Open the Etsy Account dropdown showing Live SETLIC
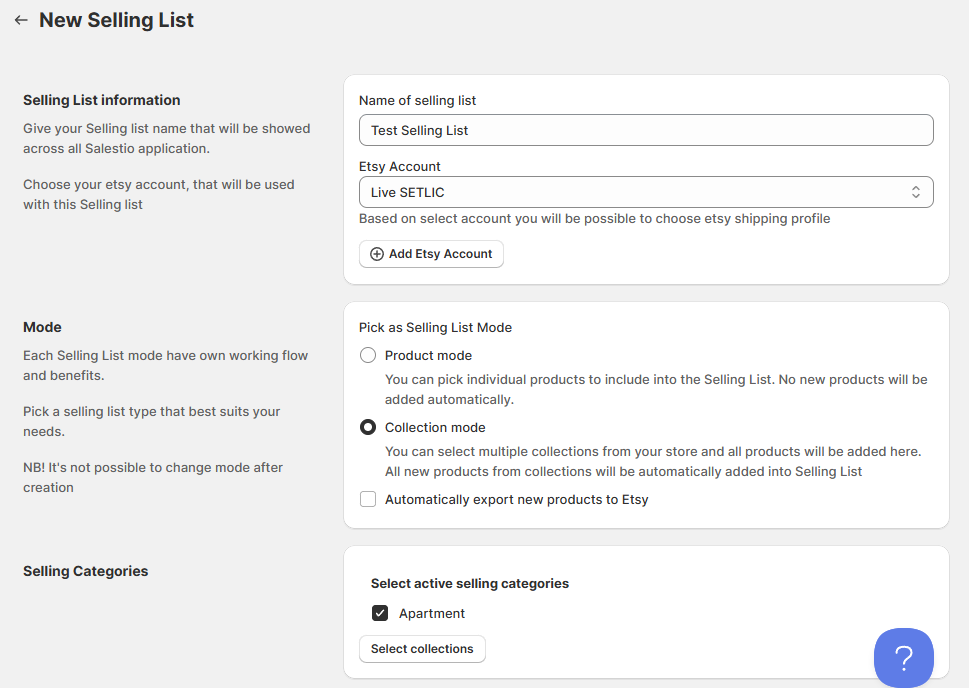 (x=646, y=192)
